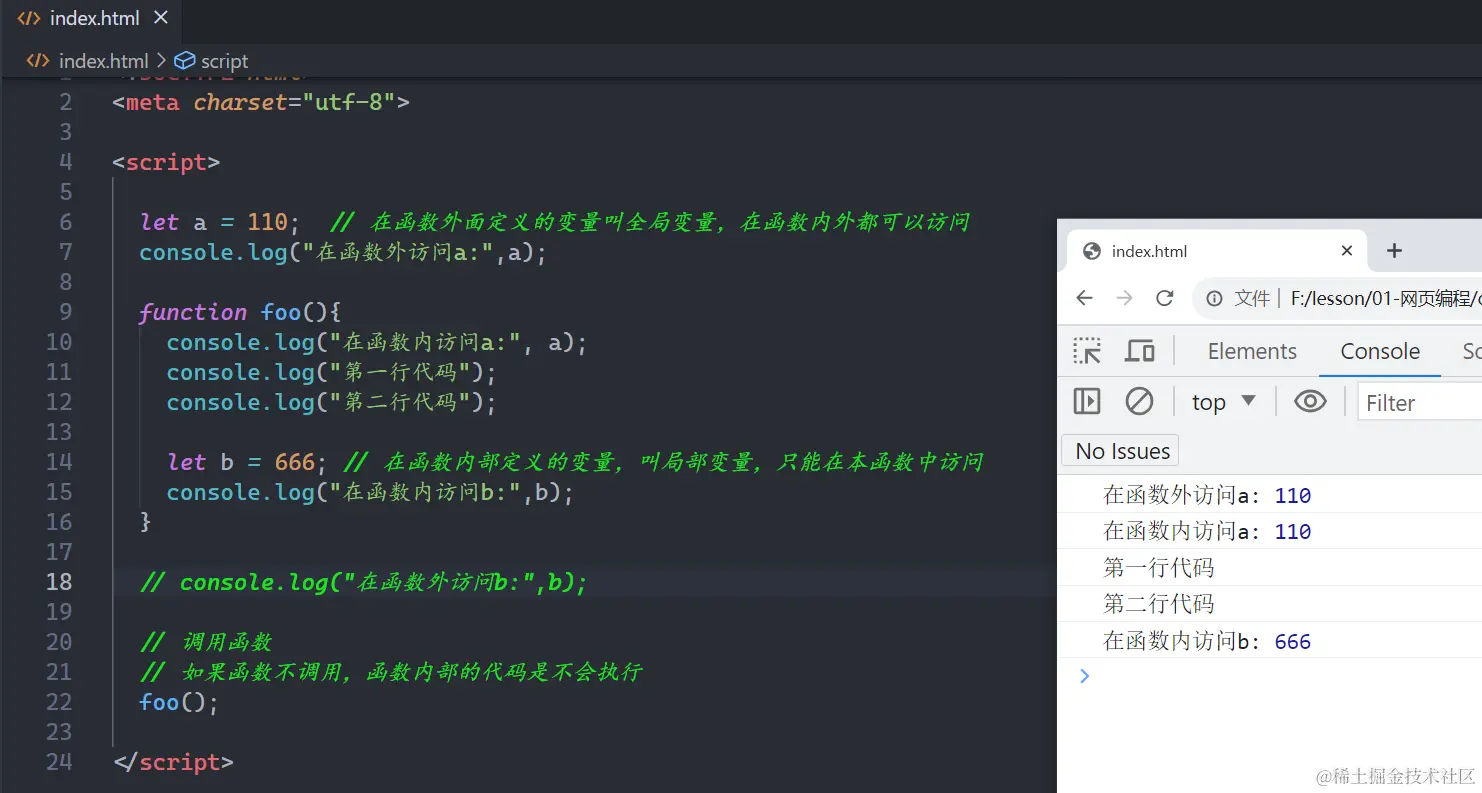Click the console prompt arrow
Image resolution: width=1482 pixels, height=793 pixels.
coord(1085,676)
